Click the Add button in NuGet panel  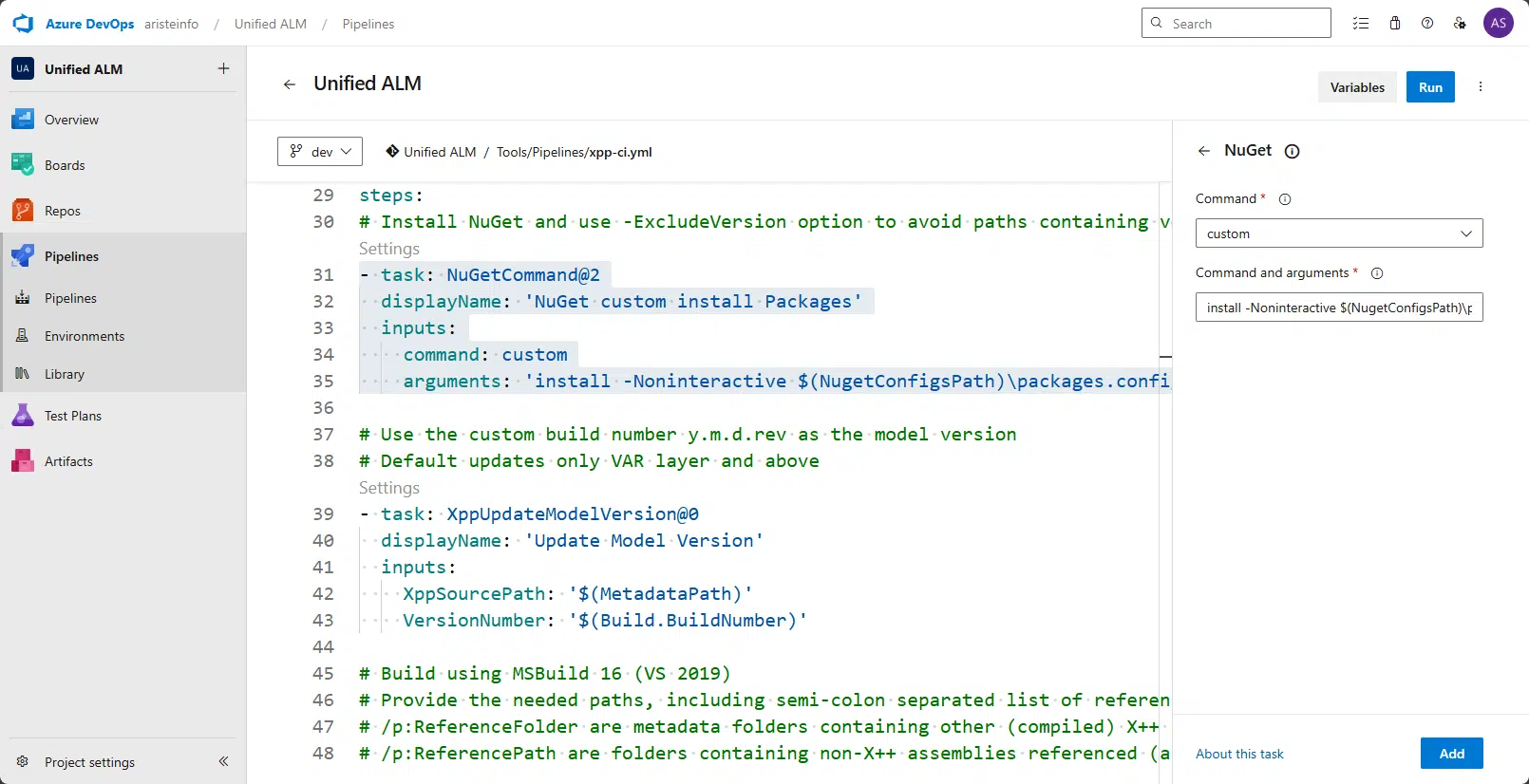[x=1451, y=754]
